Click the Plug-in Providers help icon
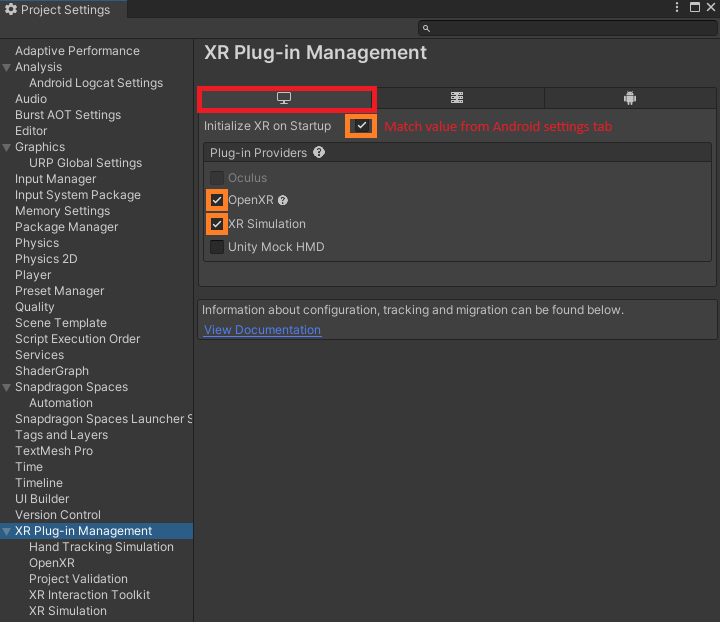Viewport: 720px width, 622px height. click(x=319, y=152)
